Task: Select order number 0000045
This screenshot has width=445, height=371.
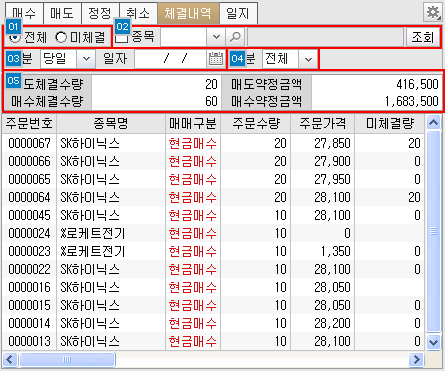Action: tap(29, 215)
